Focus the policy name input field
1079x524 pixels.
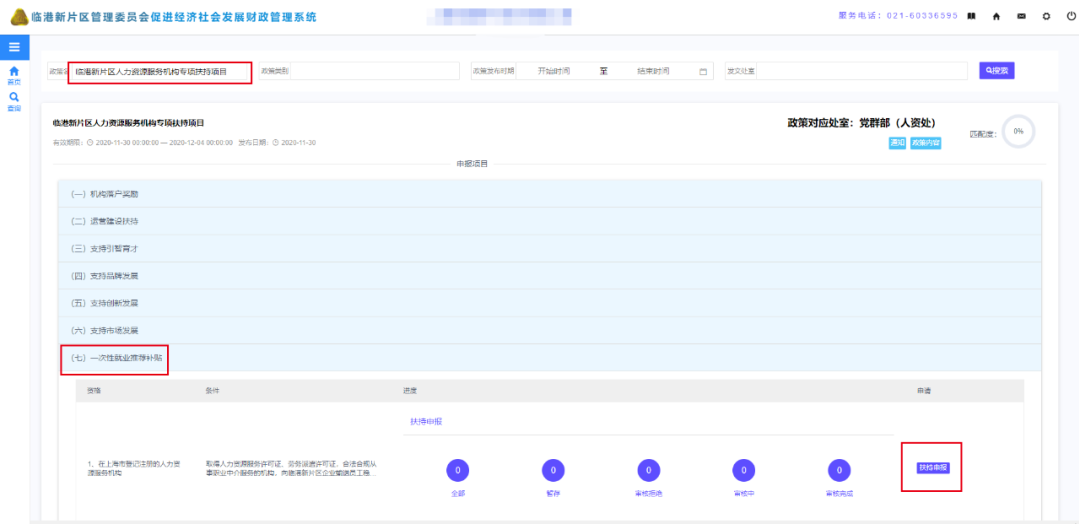pos(160,71)
